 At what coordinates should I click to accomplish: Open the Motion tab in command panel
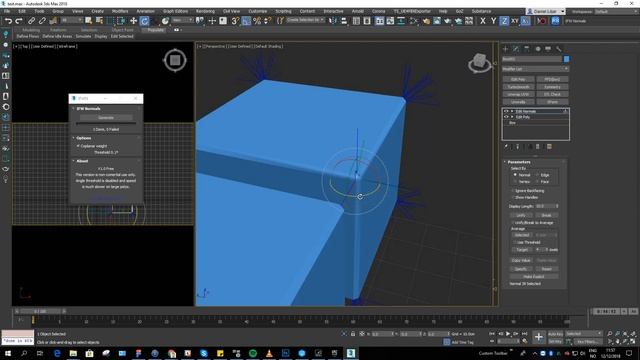pyautogui.click(x=538, y=49)
